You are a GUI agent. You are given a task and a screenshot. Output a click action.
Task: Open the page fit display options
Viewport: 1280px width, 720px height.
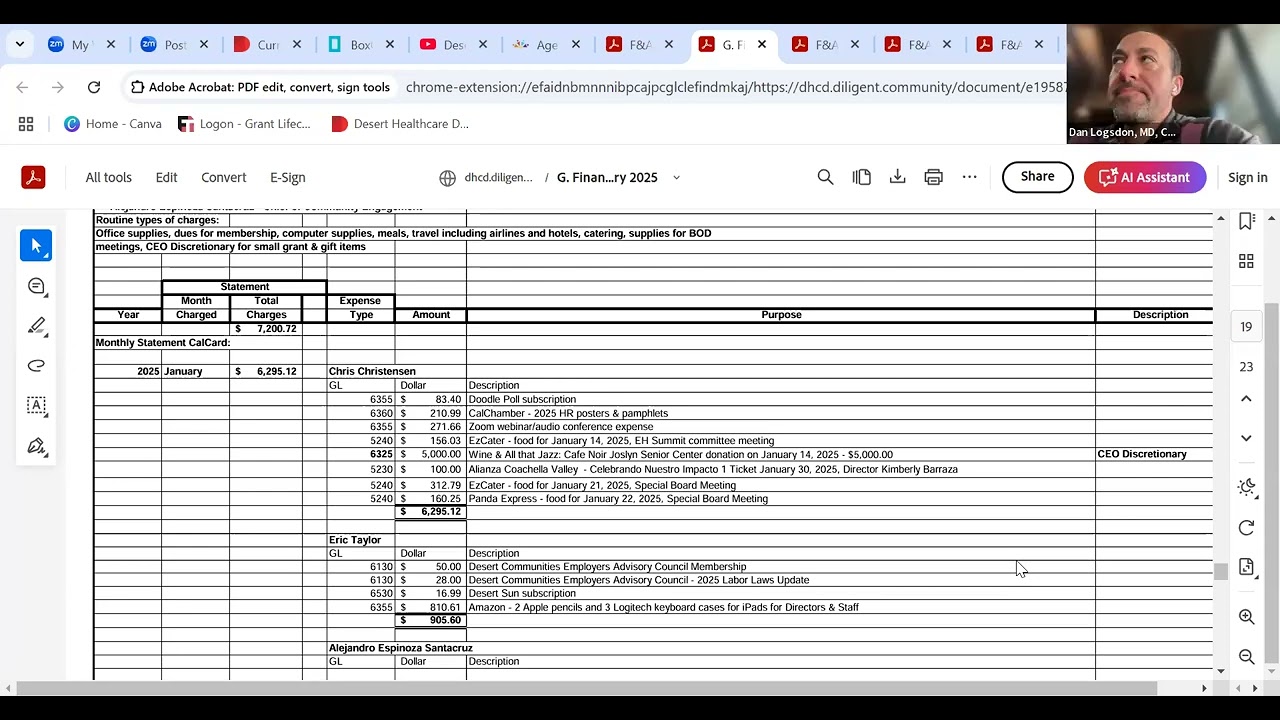tap(1246, 567)
